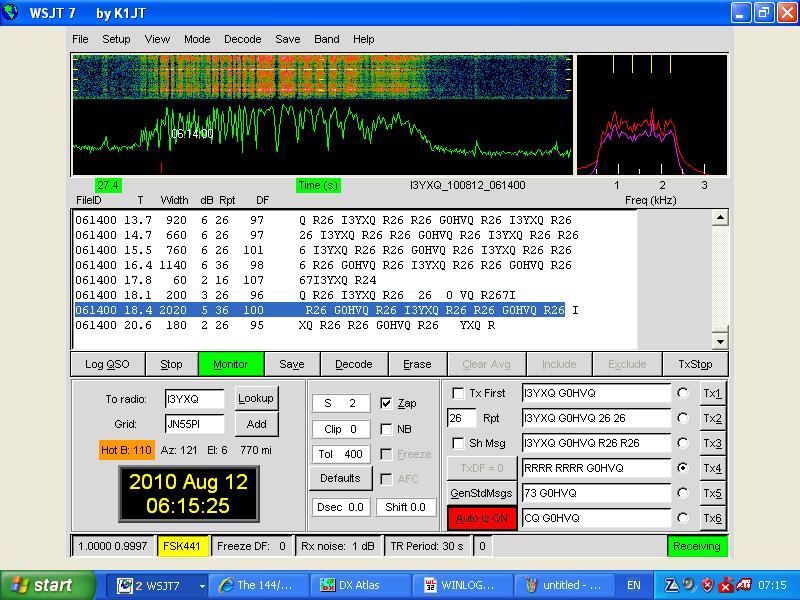Viewport: 800px width, 600px height.
Task: Click the Tx4 transmit button
Action: click(x=712, y=468)
